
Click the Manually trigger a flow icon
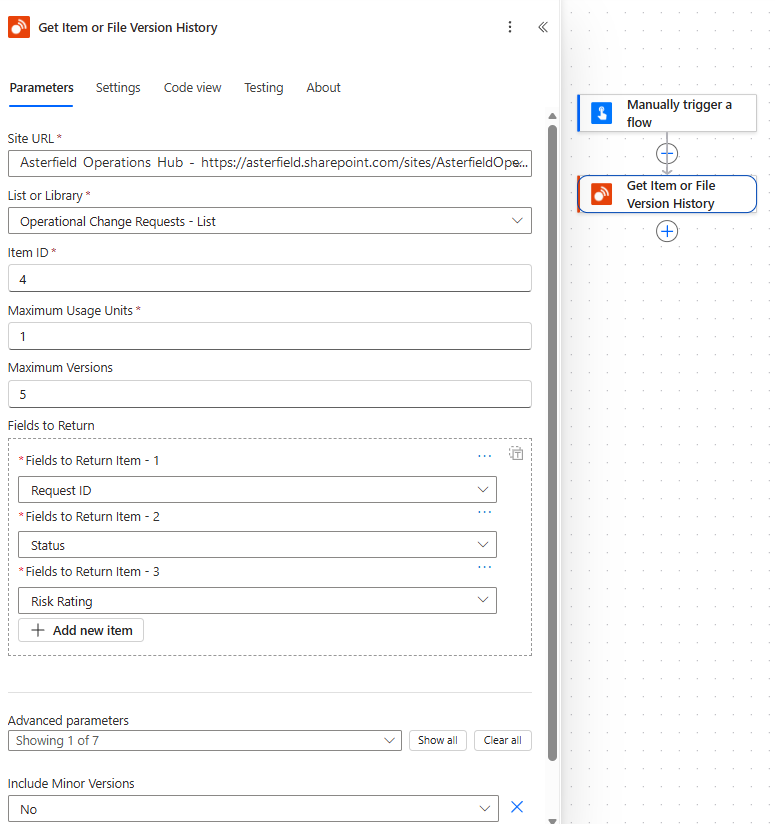click(x=602, y=113)
